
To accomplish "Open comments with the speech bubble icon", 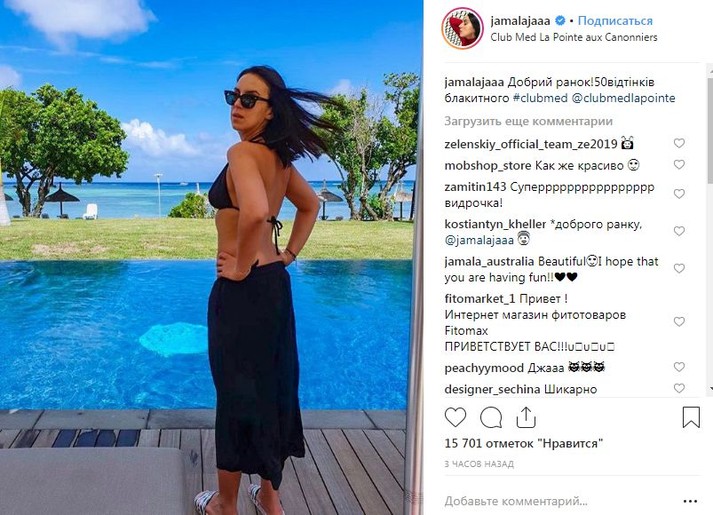I will pos(491,417).
